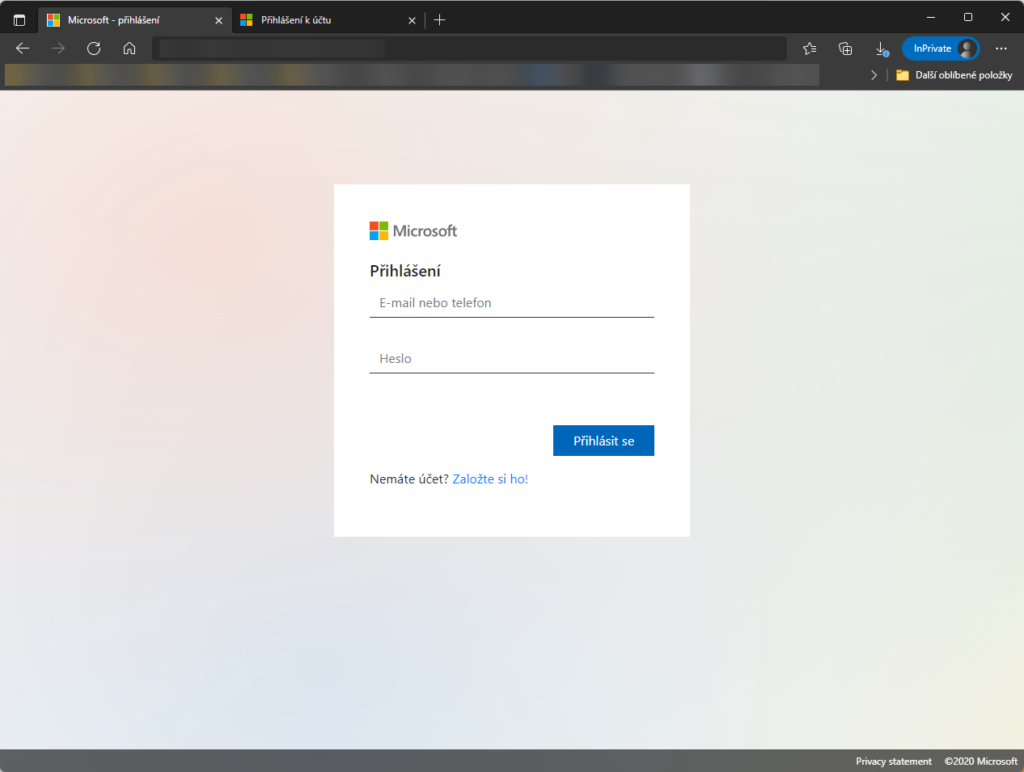Image resolution: width=1024 pixels, height=772 pixels.
Task: Minimize the browser window
Action: point(931,18)
